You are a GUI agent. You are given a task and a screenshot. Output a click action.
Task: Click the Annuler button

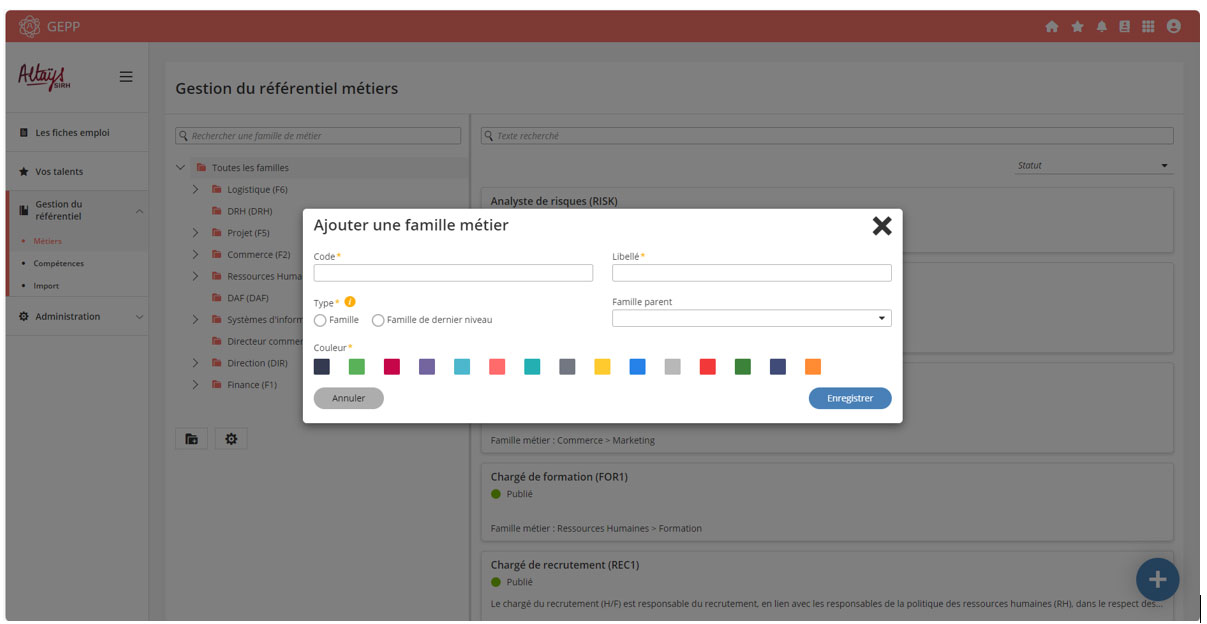pyautogui.click(x=348, y=398)
